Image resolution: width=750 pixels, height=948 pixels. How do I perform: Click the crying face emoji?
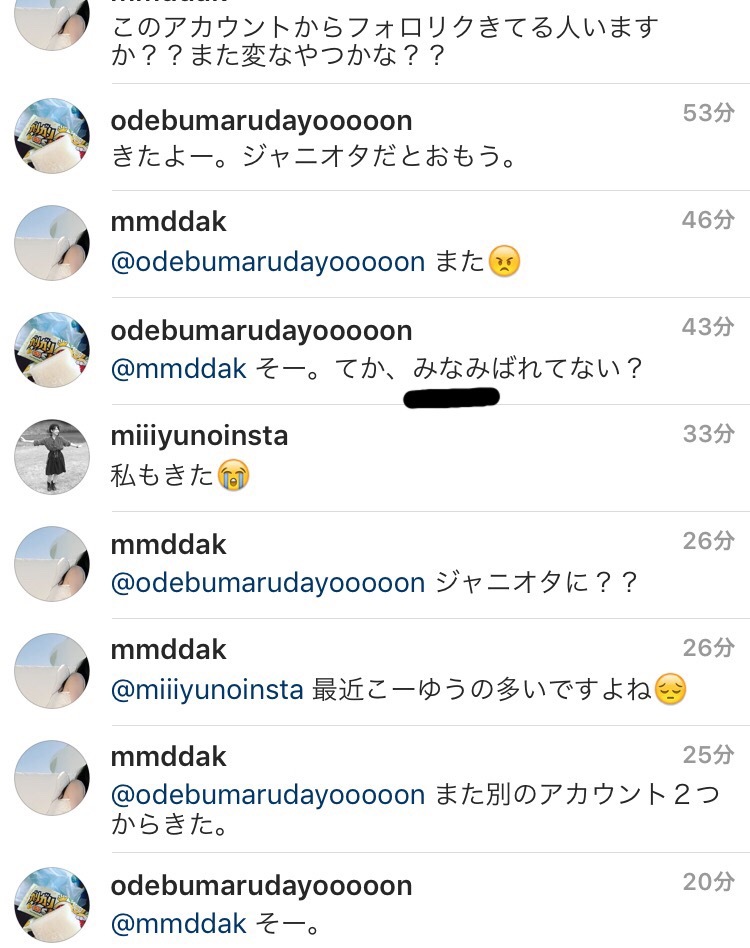click(x=233, y=475)
